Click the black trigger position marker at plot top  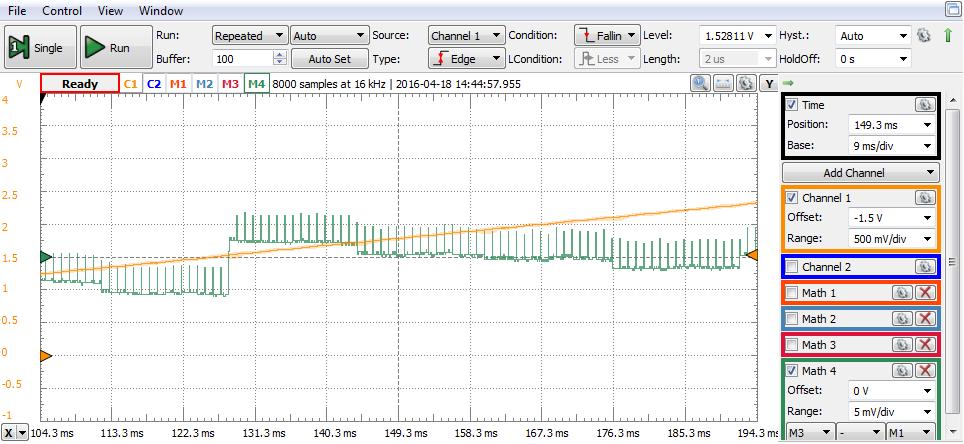click(43, 97)
